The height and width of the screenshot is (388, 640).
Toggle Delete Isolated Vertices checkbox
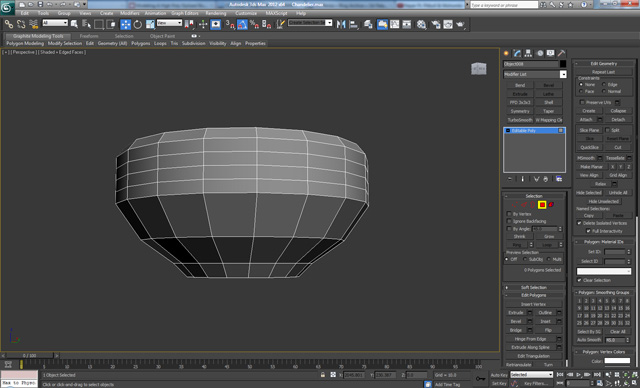click(x=579, y=223)
